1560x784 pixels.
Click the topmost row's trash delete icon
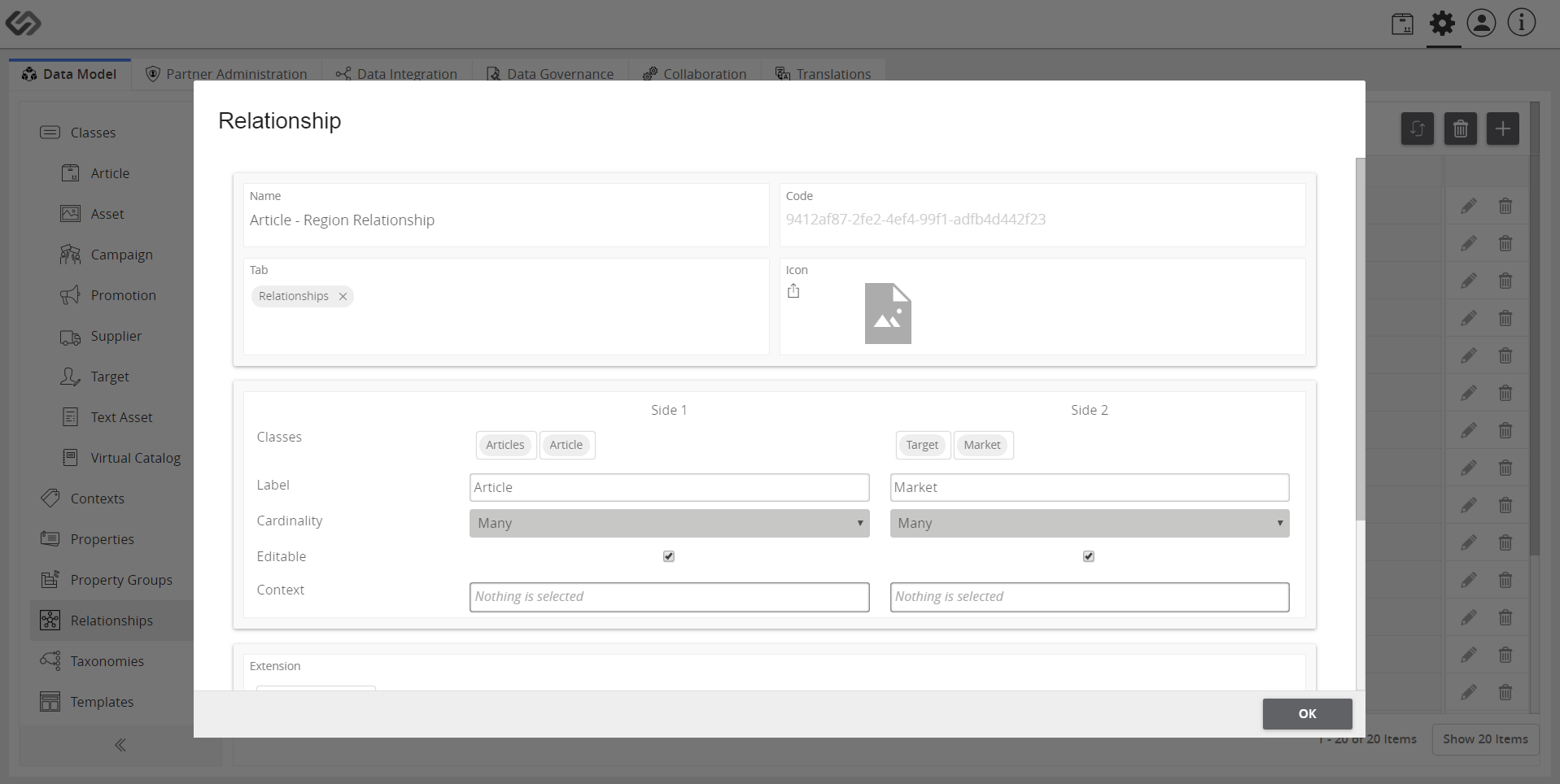pos(1505,207)
